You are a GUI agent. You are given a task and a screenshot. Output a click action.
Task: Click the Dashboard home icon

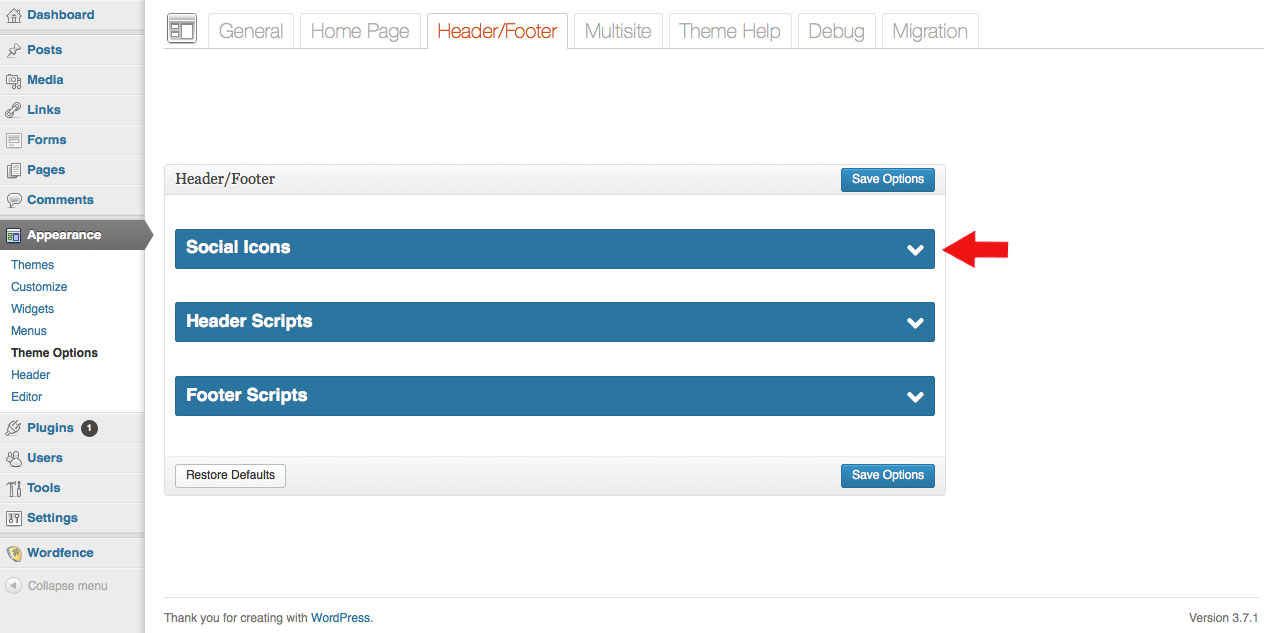pyautogui.click(x=13, y=15)
